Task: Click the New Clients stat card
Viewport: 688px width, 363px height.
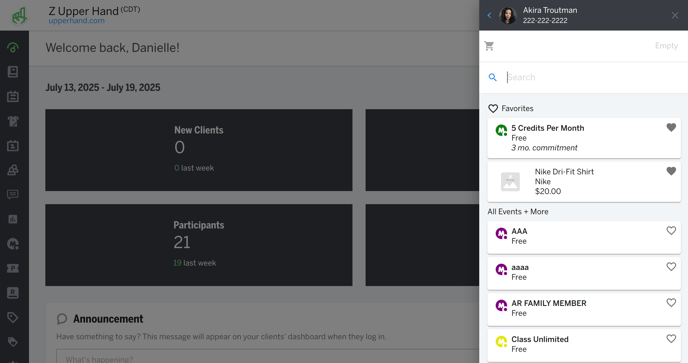Action: pyautogui.click(x=199, y=150)
